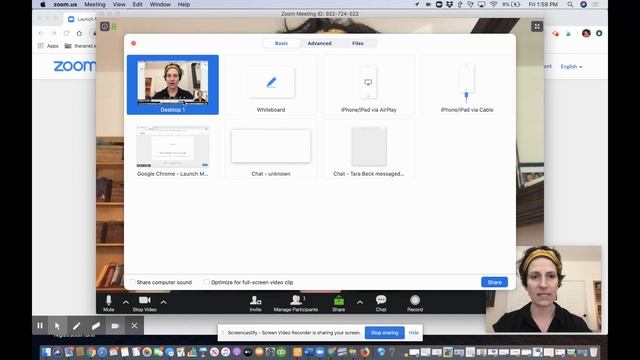Click the blue Share button

(x=494, y=282)
